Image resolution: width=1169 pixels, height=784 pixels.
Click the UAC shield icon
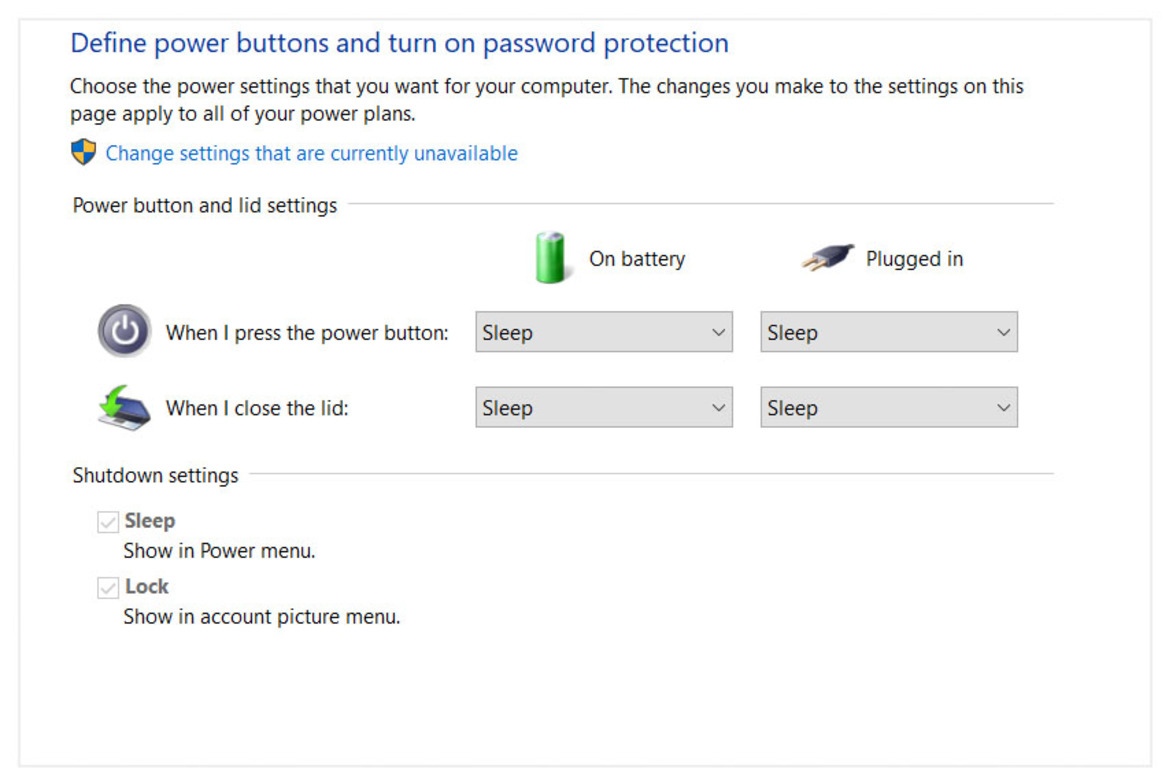click(x=84, y=152)
